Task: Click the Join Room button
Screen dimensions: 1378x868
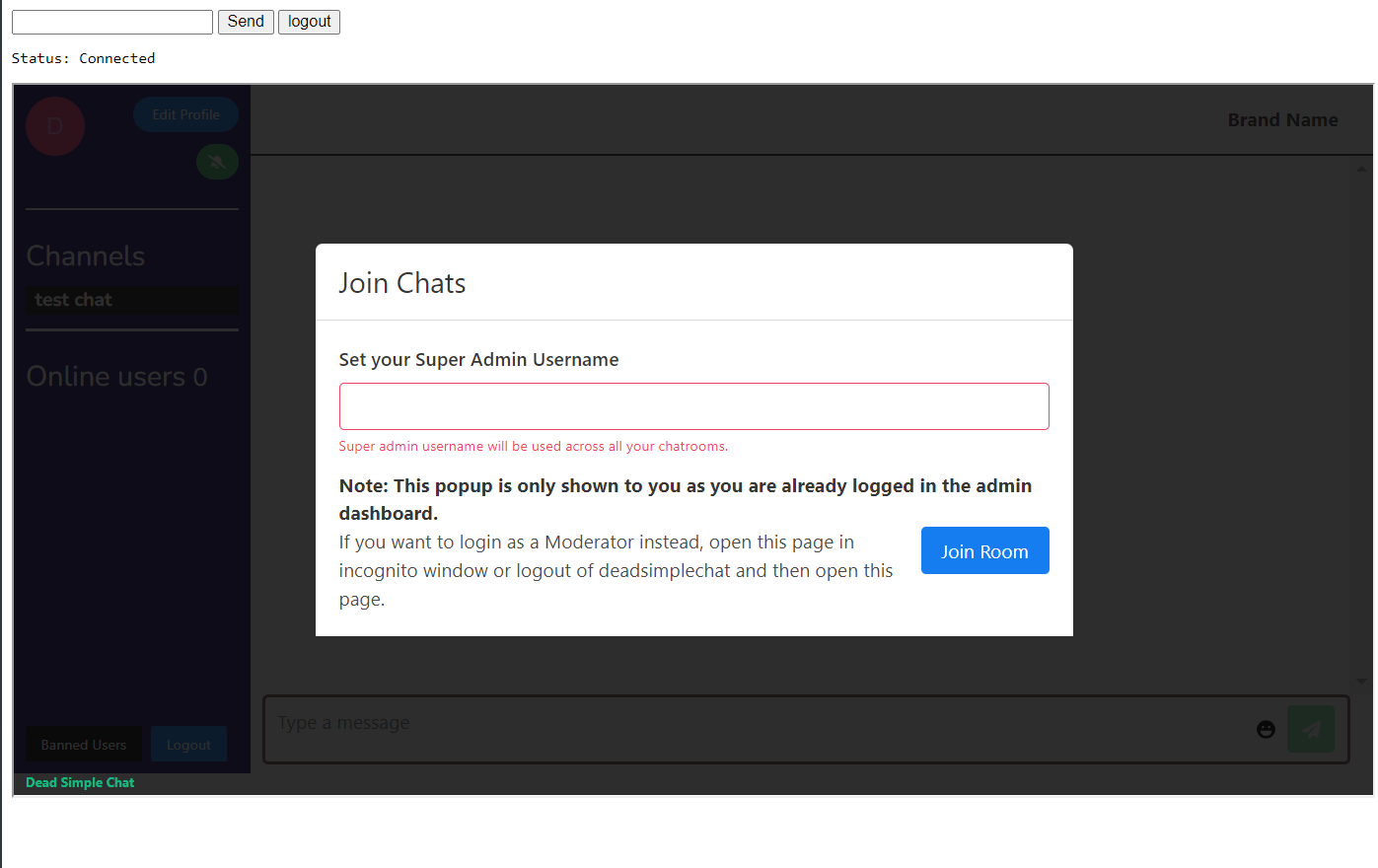Action: point(984,550)
